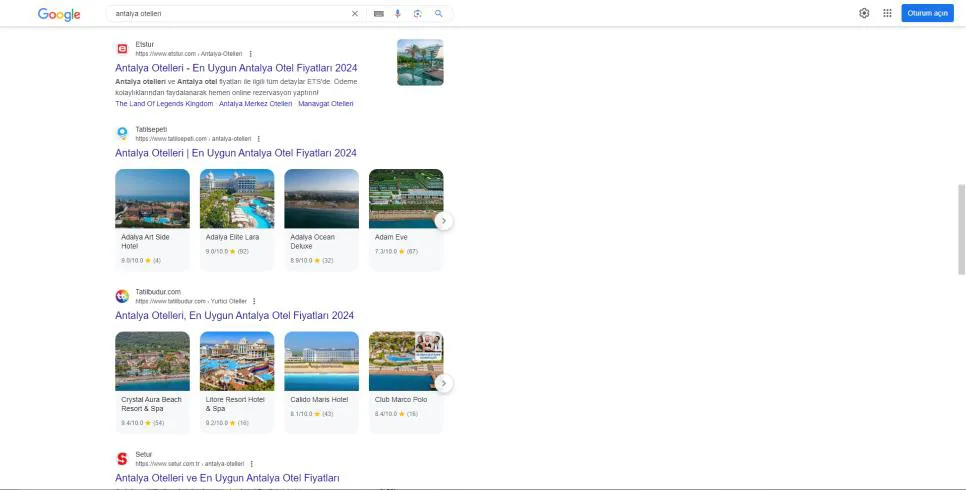Screen dimensions: 966x490
Task: Open more options for Tatilbudur result
Action: [254, 301]
